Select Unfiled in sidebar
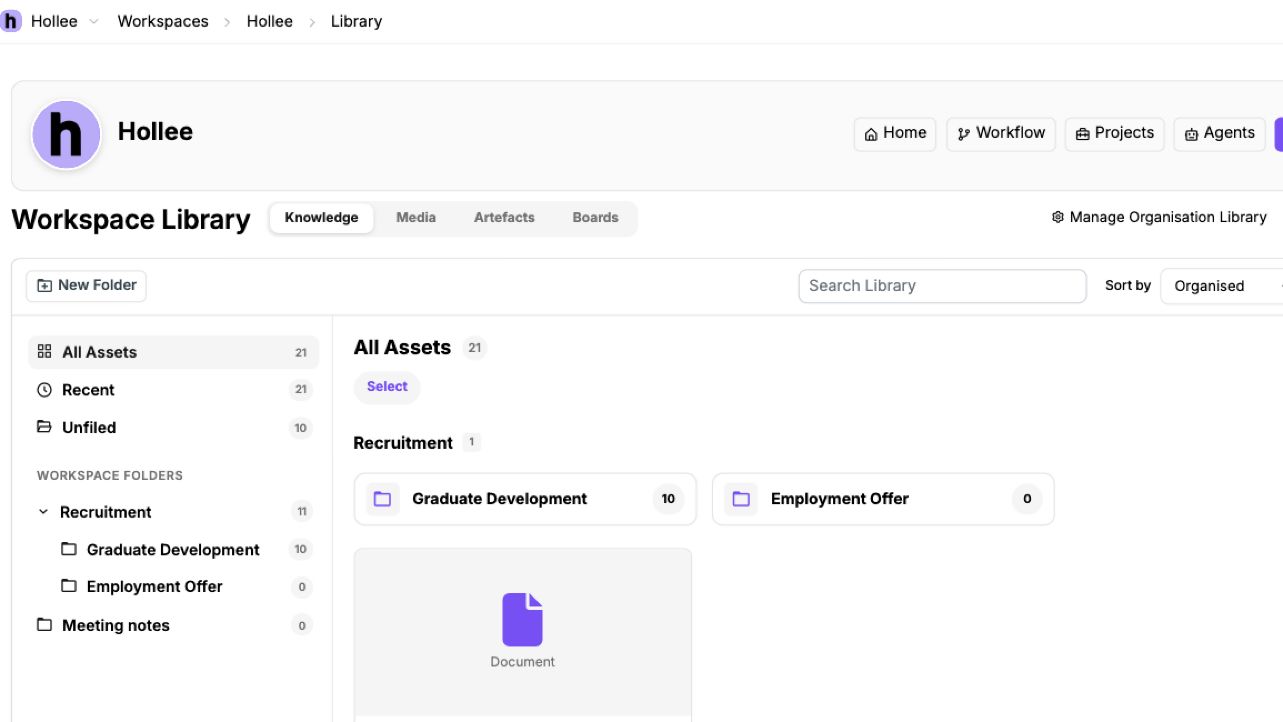1283x722 pixels. 173,428
